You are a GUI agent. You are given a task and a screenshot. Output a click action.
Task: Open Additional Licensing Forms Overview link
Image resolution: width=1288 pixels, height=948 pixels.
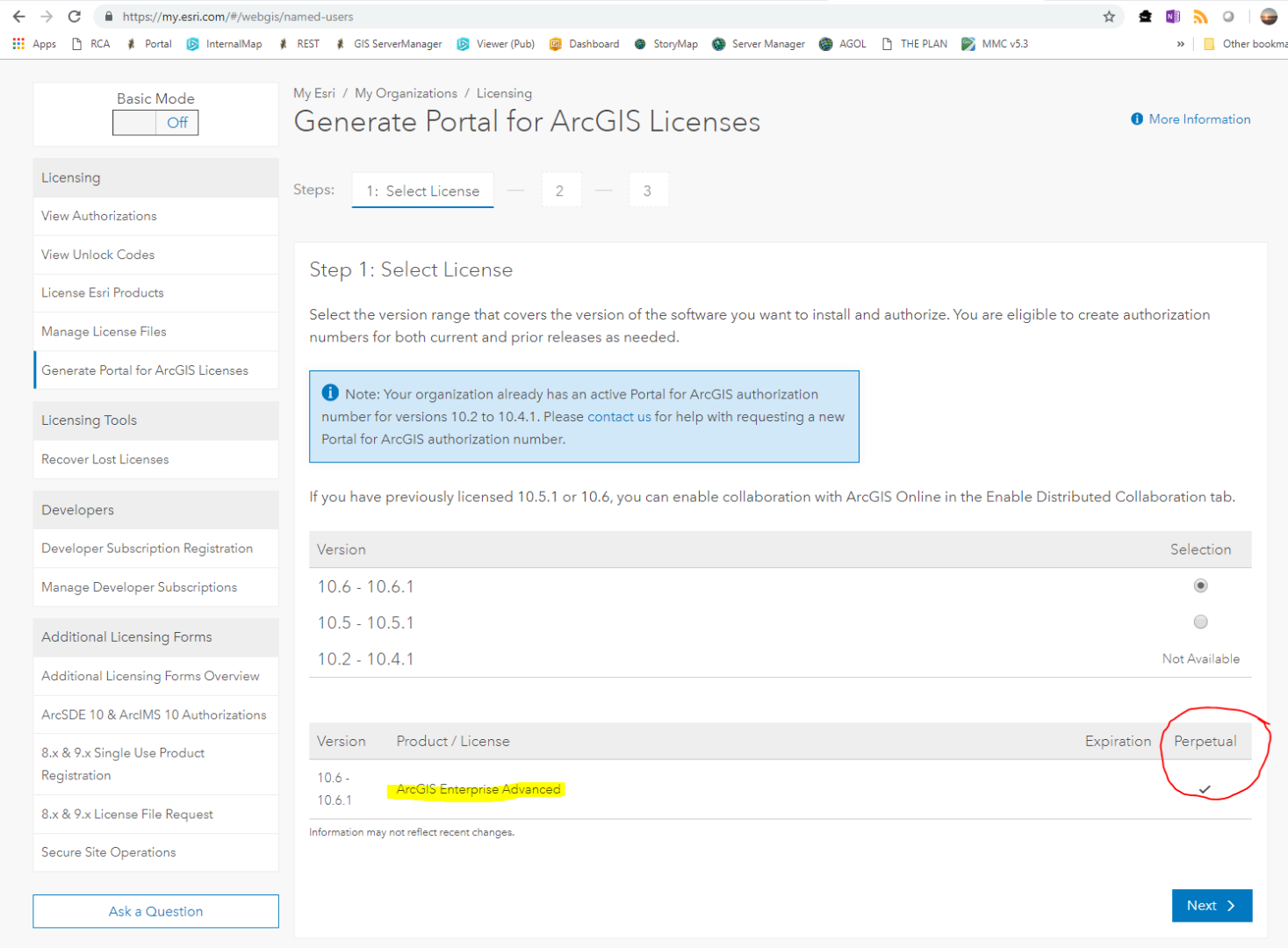point(155,676)
